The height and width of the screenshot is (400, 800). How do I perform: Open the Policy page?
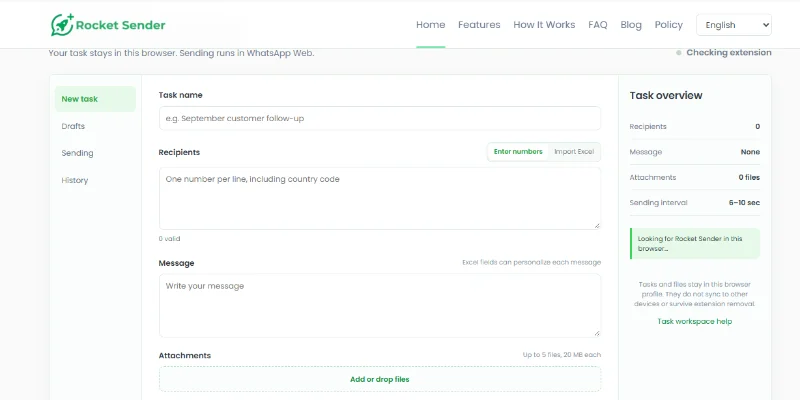668,24
